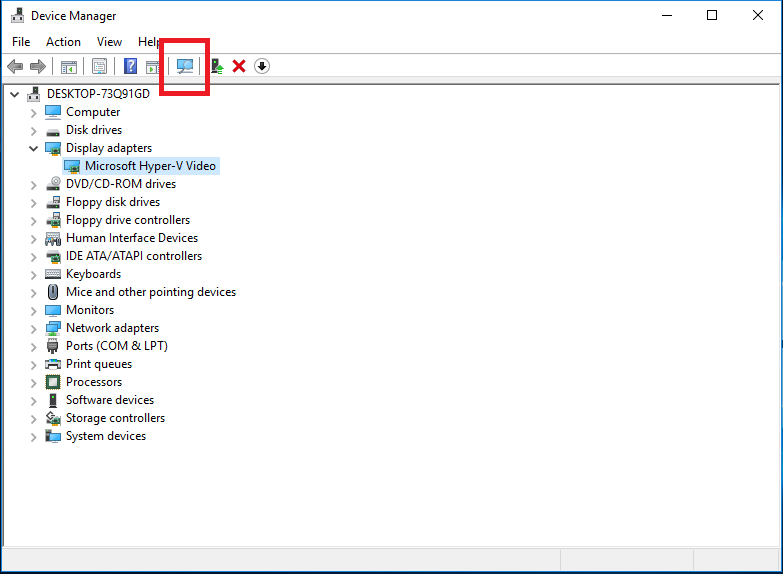Select Display adapters label
Image resolution: width=783 pixels, height=574 pixels.
(109, 148)
